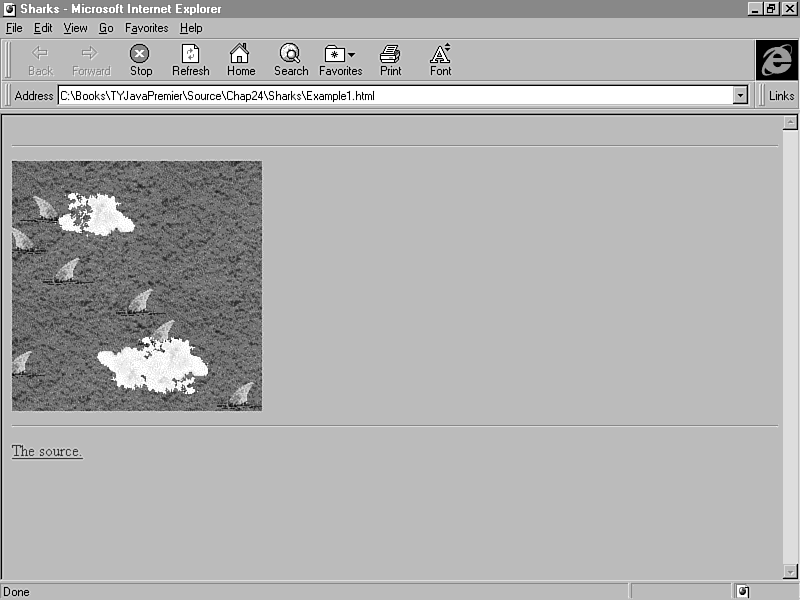Viewport: 800px width, 600px height.
Task: Click the Internet Explorer logo
Action: click(x=776, y=60)
